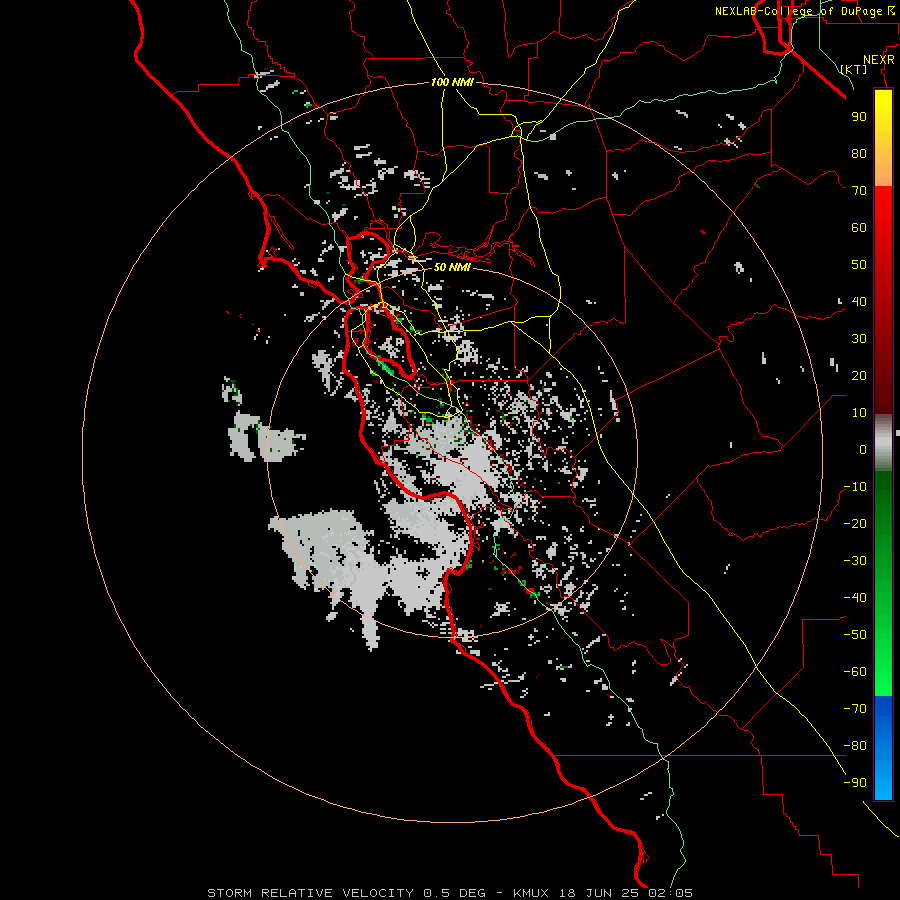Click the NEXR label above the color bar
The width and height of the screenshot is (900, 900).
879,59
